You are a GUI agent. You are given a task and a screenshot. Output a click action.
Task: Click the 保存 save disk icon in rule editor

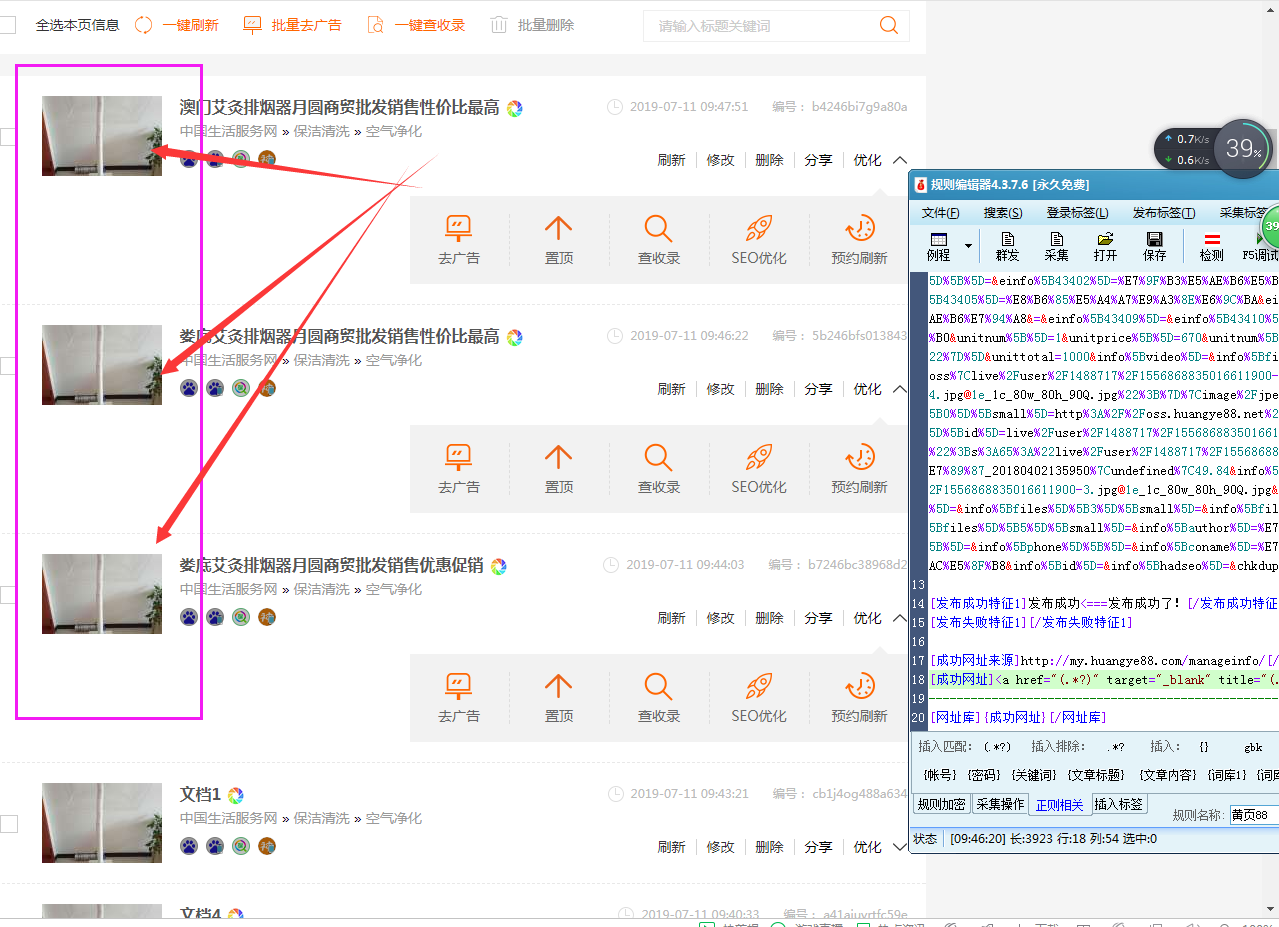pyautogui.click(x=1154, y=245)
